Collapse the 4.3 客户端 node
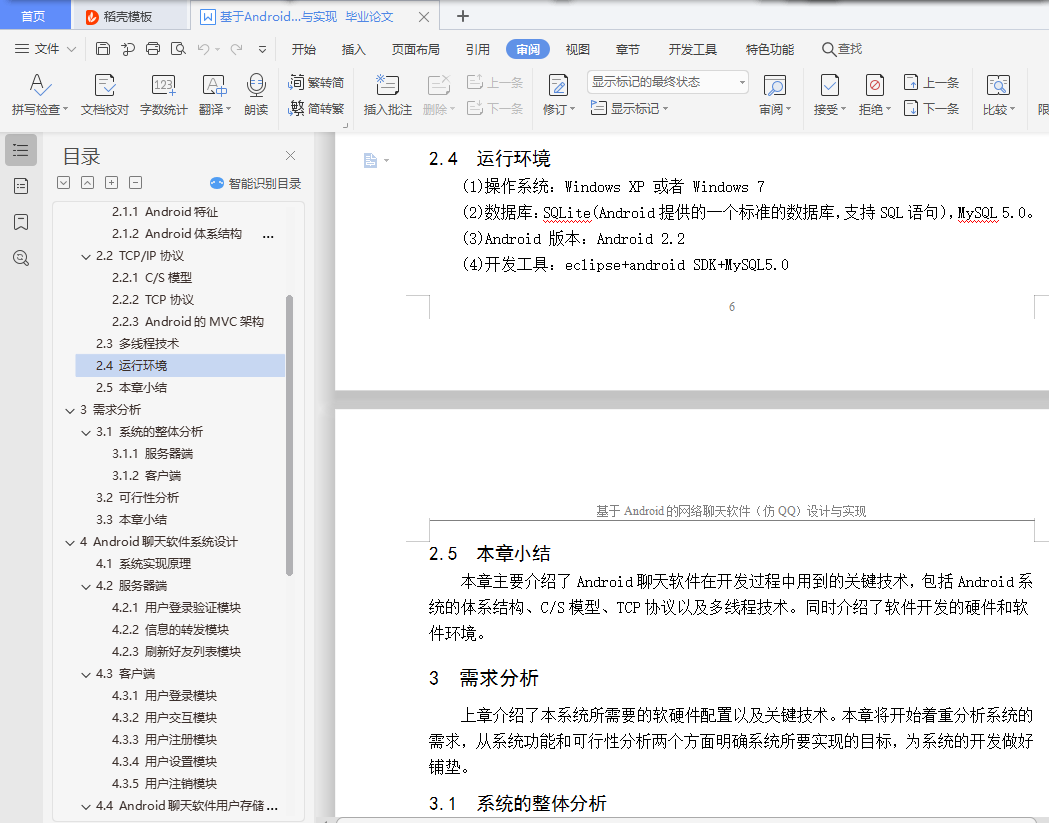1049x823 pixels. coord(86,675)
